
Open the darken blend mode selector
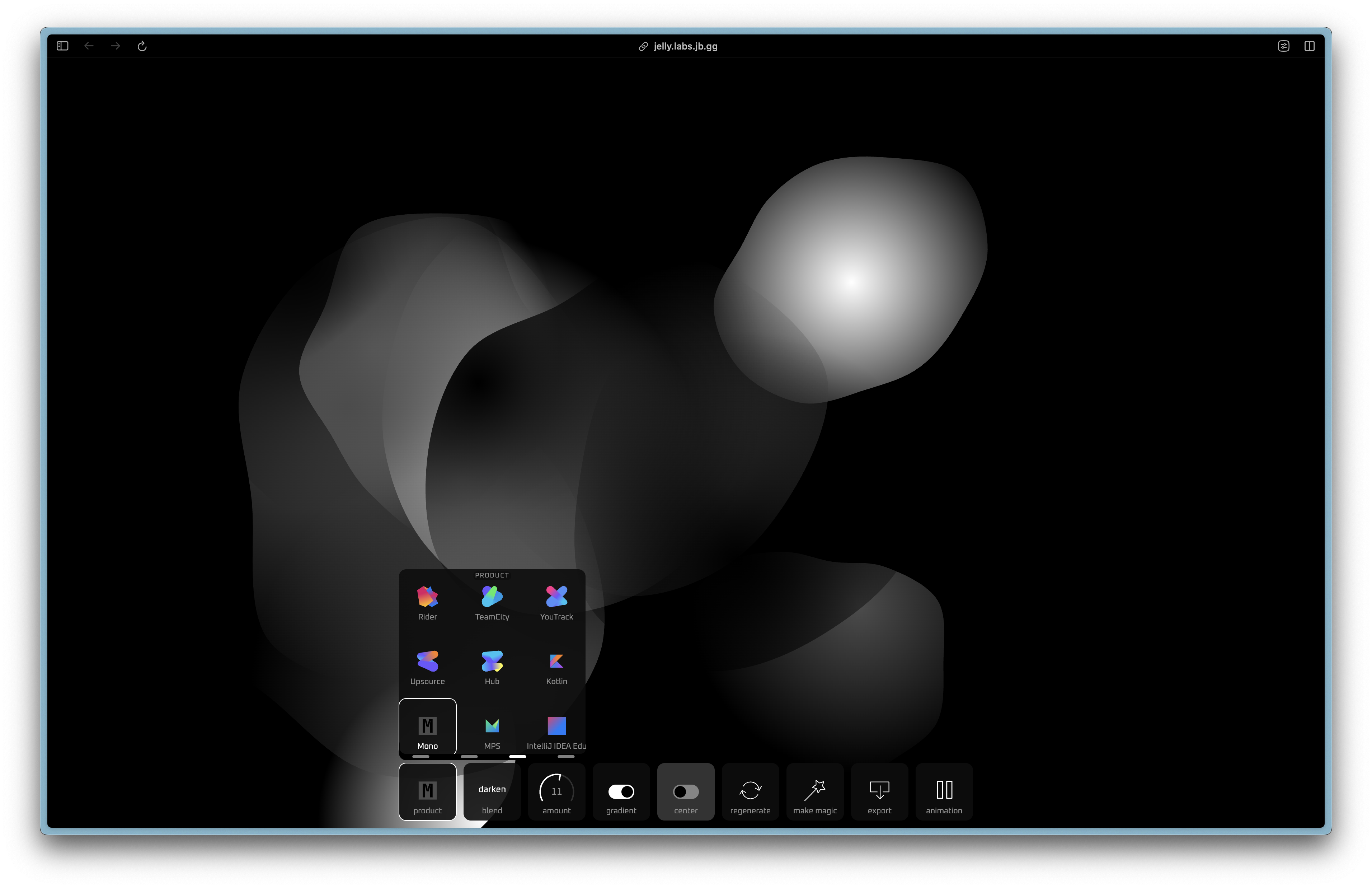tap(492, 791)
